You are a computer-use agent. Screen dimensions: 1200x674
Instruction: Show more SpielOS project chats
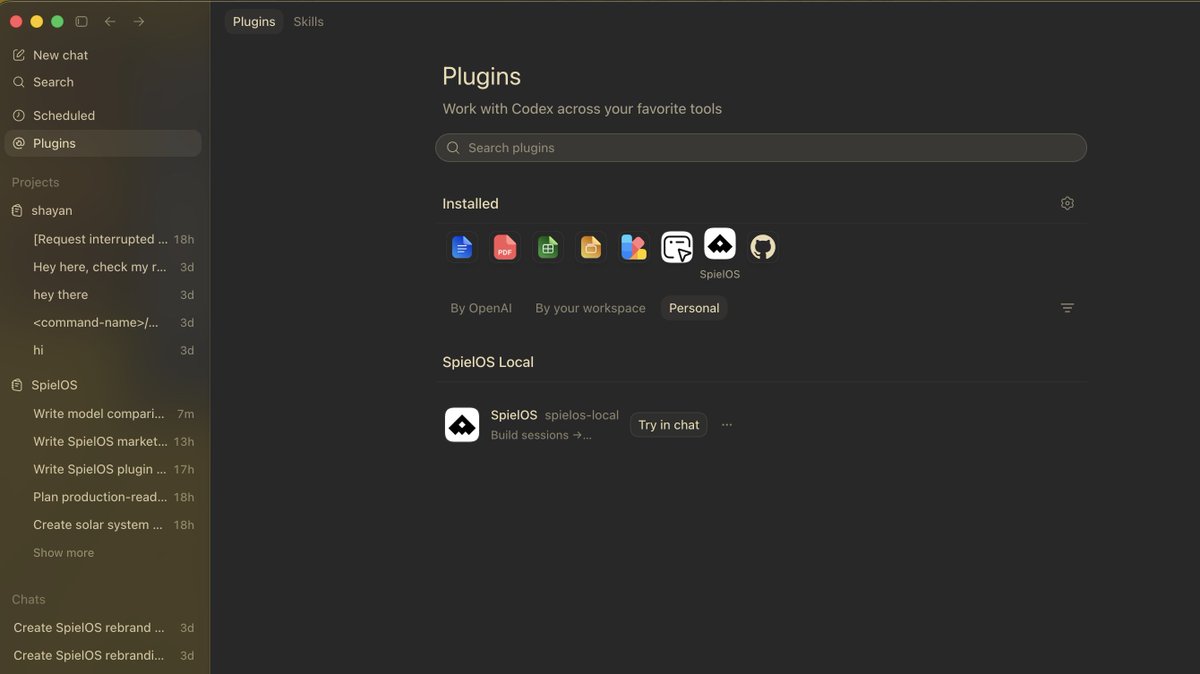tap(63, 553)
